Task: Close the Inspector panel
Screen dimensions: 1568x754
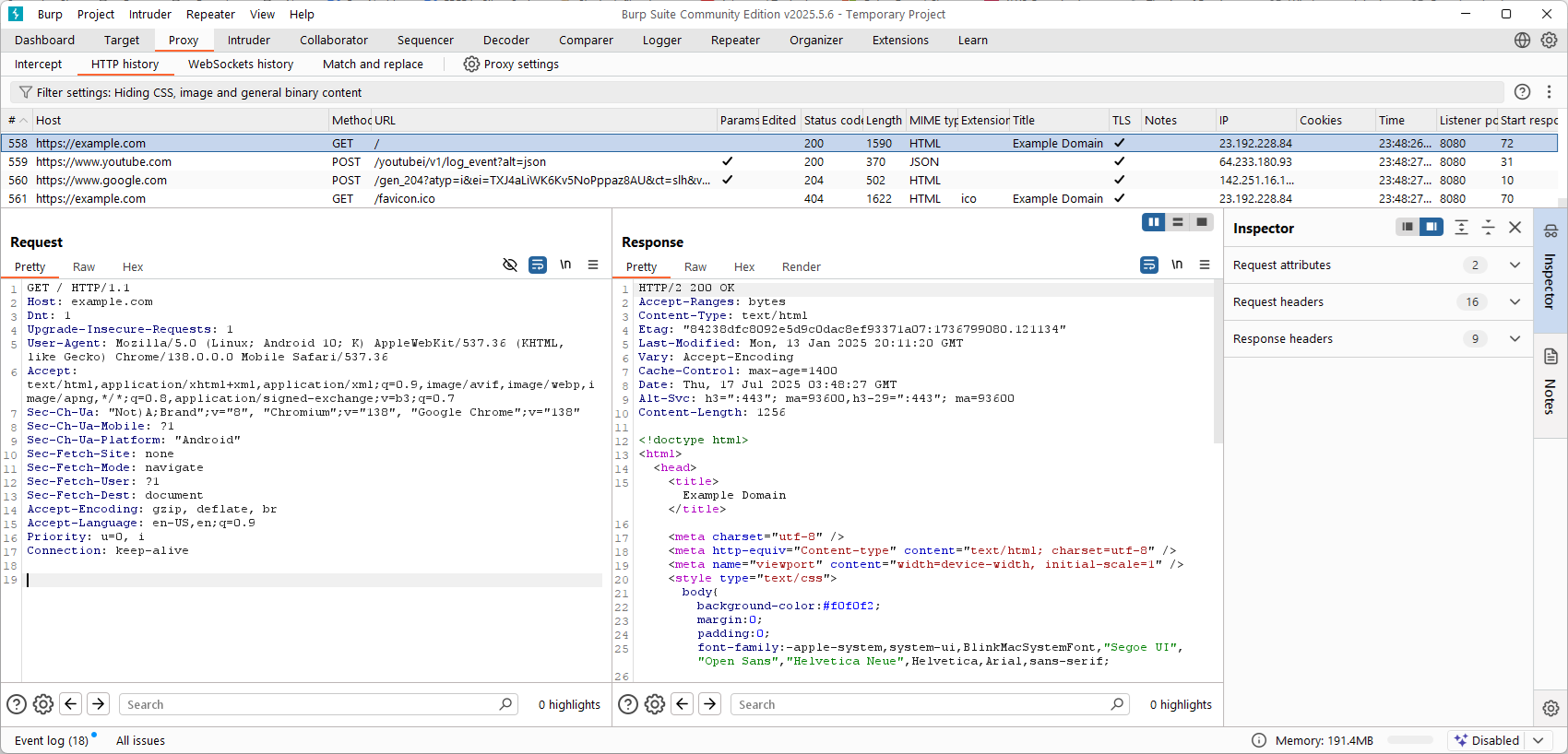Action: coord(1515,227)
